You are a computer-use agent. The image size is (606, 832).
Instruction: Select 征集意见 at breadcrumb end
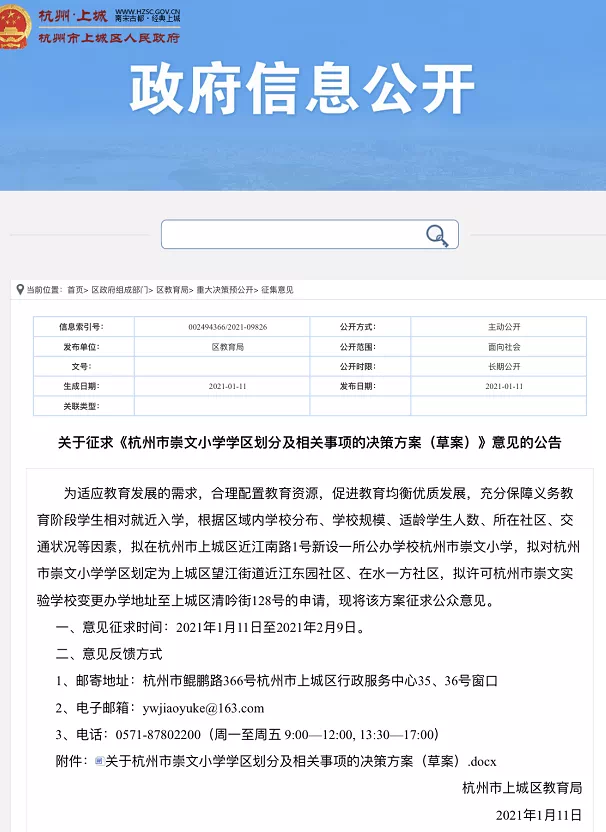278,290
